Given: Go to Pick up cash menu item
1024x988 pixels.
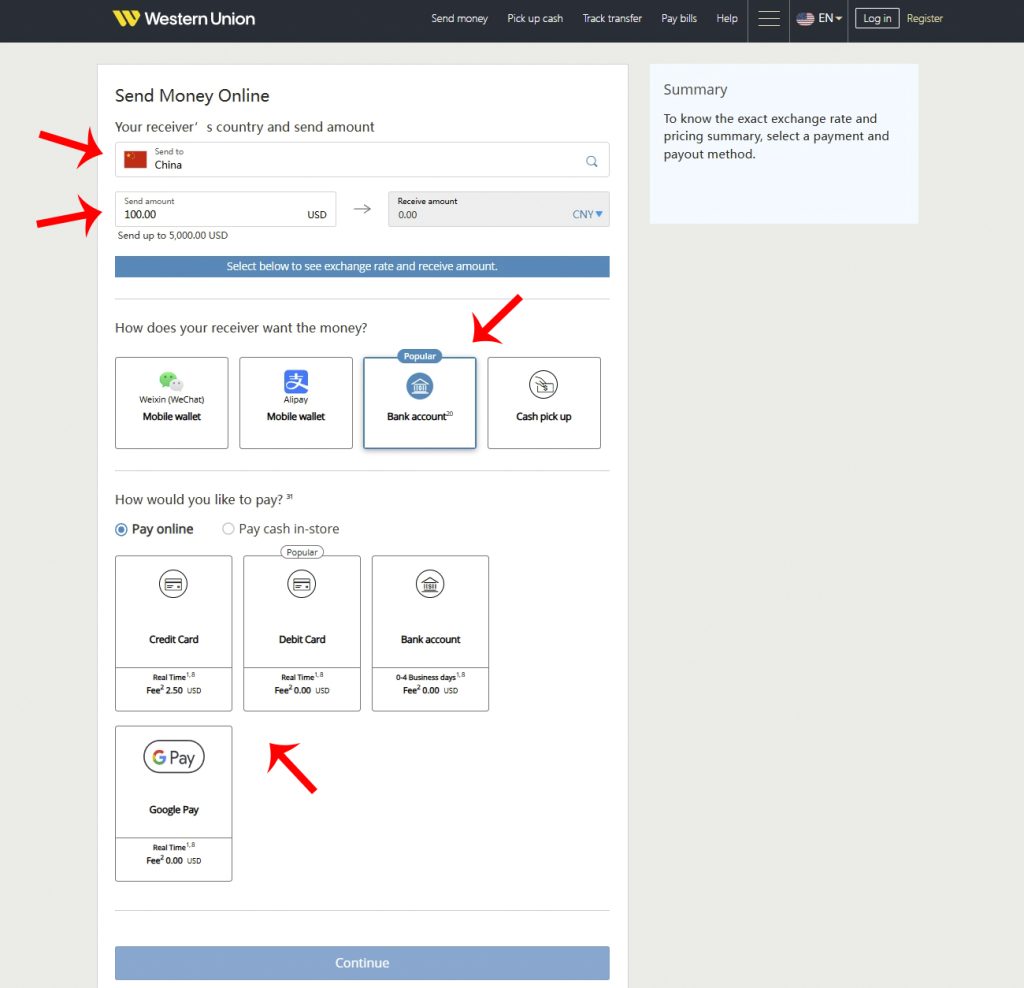Looking at the screenshot, I should pos(535,18).
